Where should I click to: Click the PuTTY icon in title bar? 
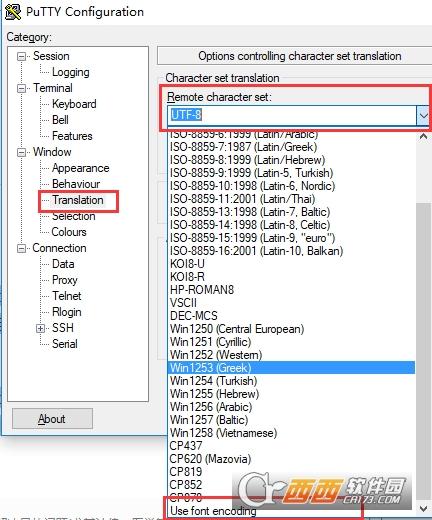click(13, 12)
